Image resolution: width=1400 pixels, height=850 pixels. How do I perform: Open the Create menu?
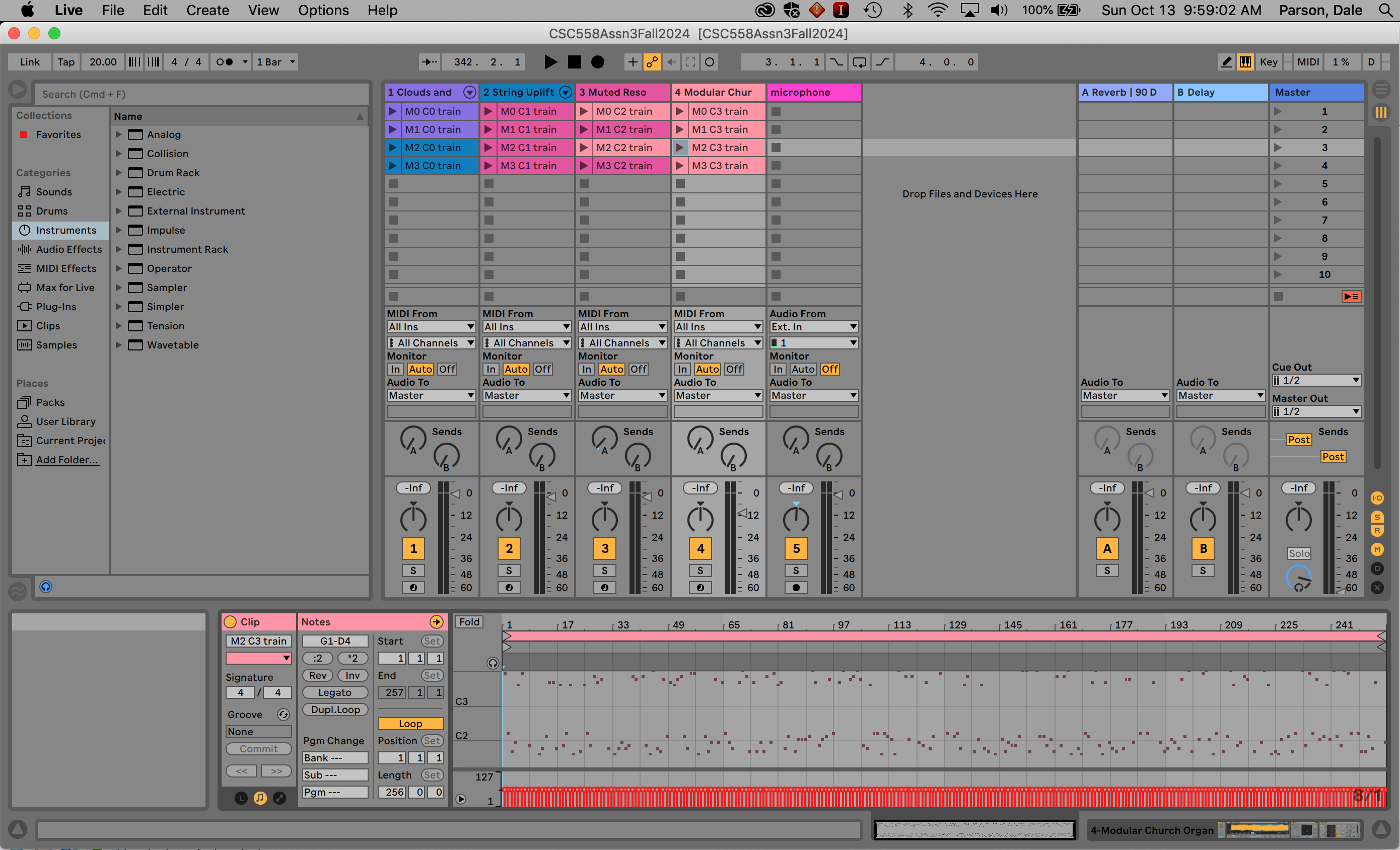point(207,10)
